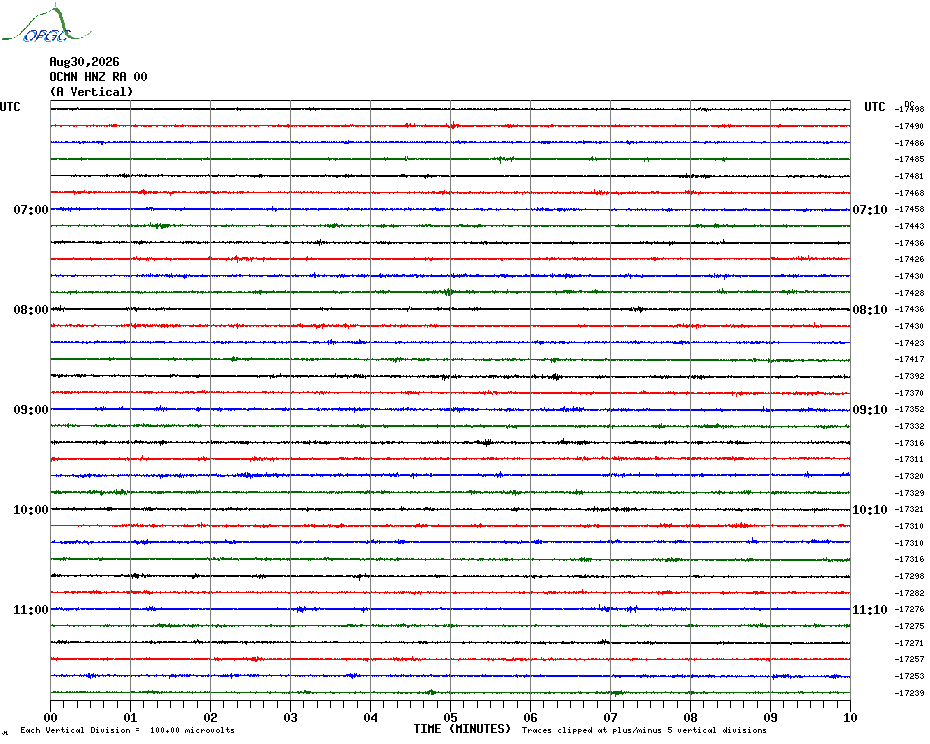Click the 09:10 end-time label

point(870,409)
